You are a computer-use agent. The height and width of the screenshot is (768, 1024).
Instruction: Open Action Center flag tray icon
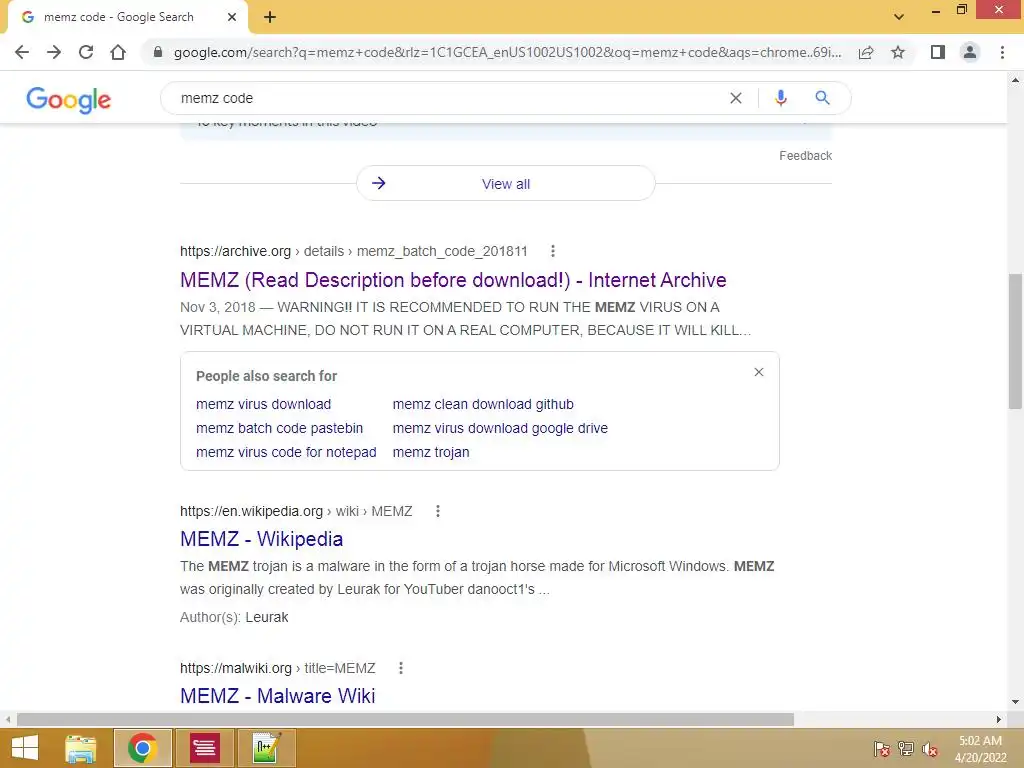[881, 749]
